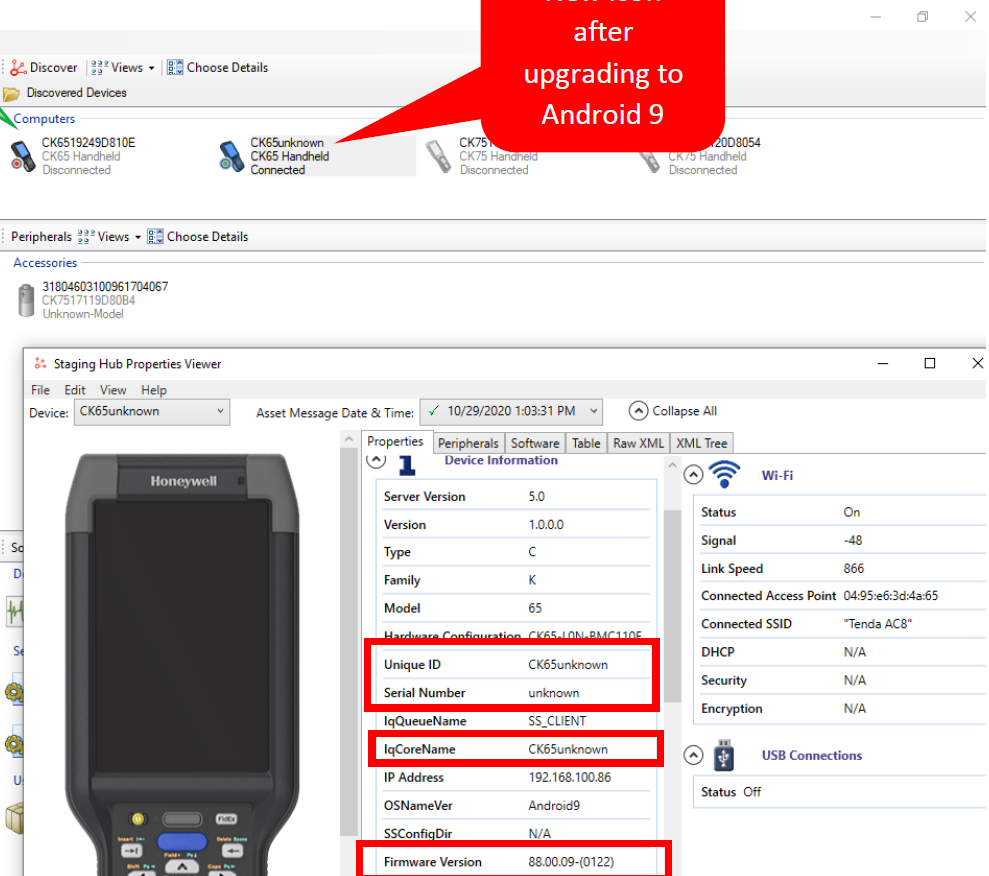The height and width of the screenshot is (876, 989).
Task: Open the Asset Message Date & Time dropdown
Action: [x=595, y=411]
